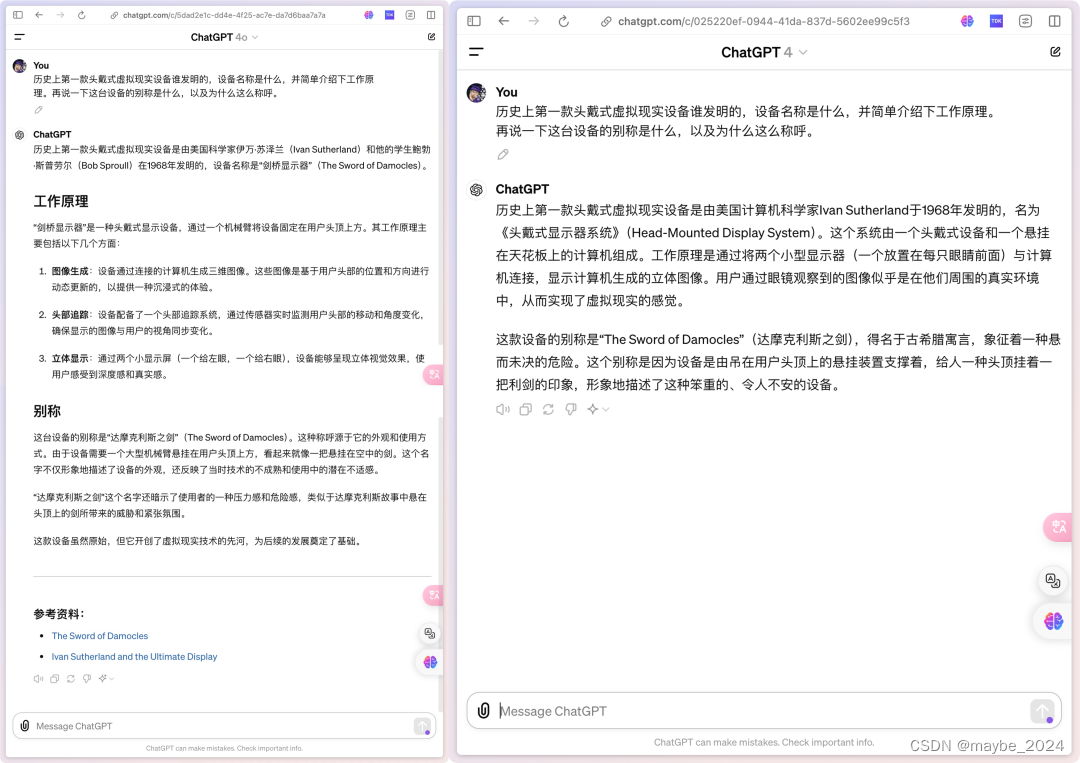
Task: Toggle sidebar panel in right browser window
Action: pyautogui.click(x=474, y=21)
